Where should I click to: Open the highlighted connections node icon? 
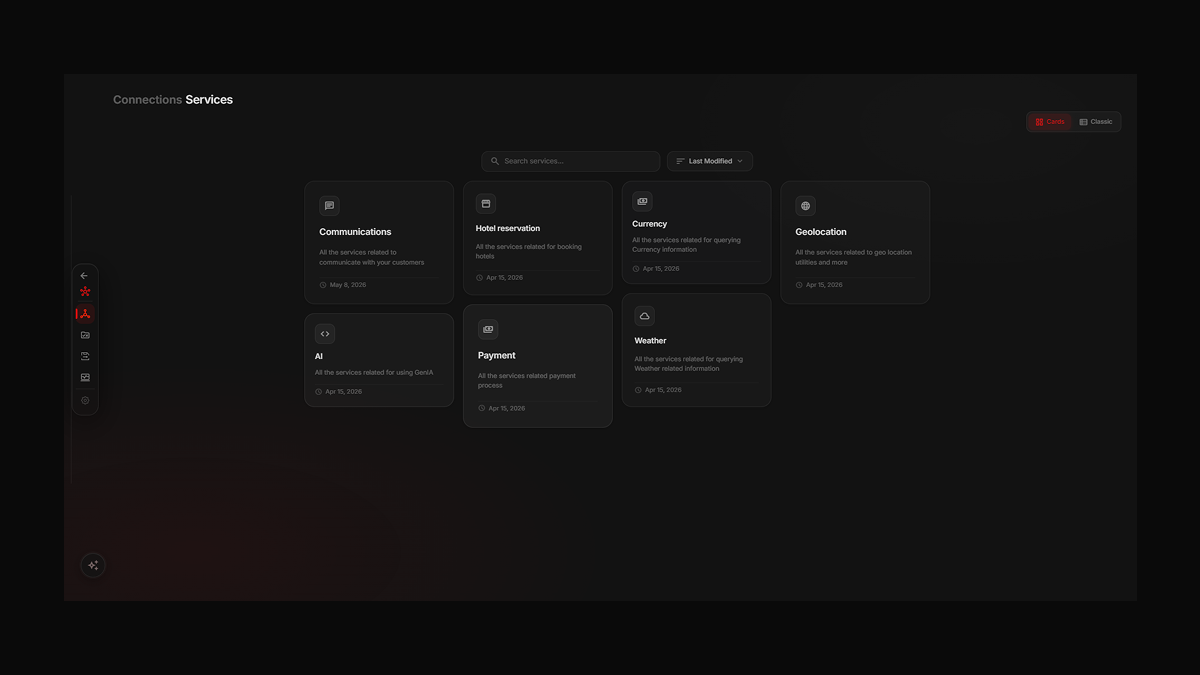[85, 314]
